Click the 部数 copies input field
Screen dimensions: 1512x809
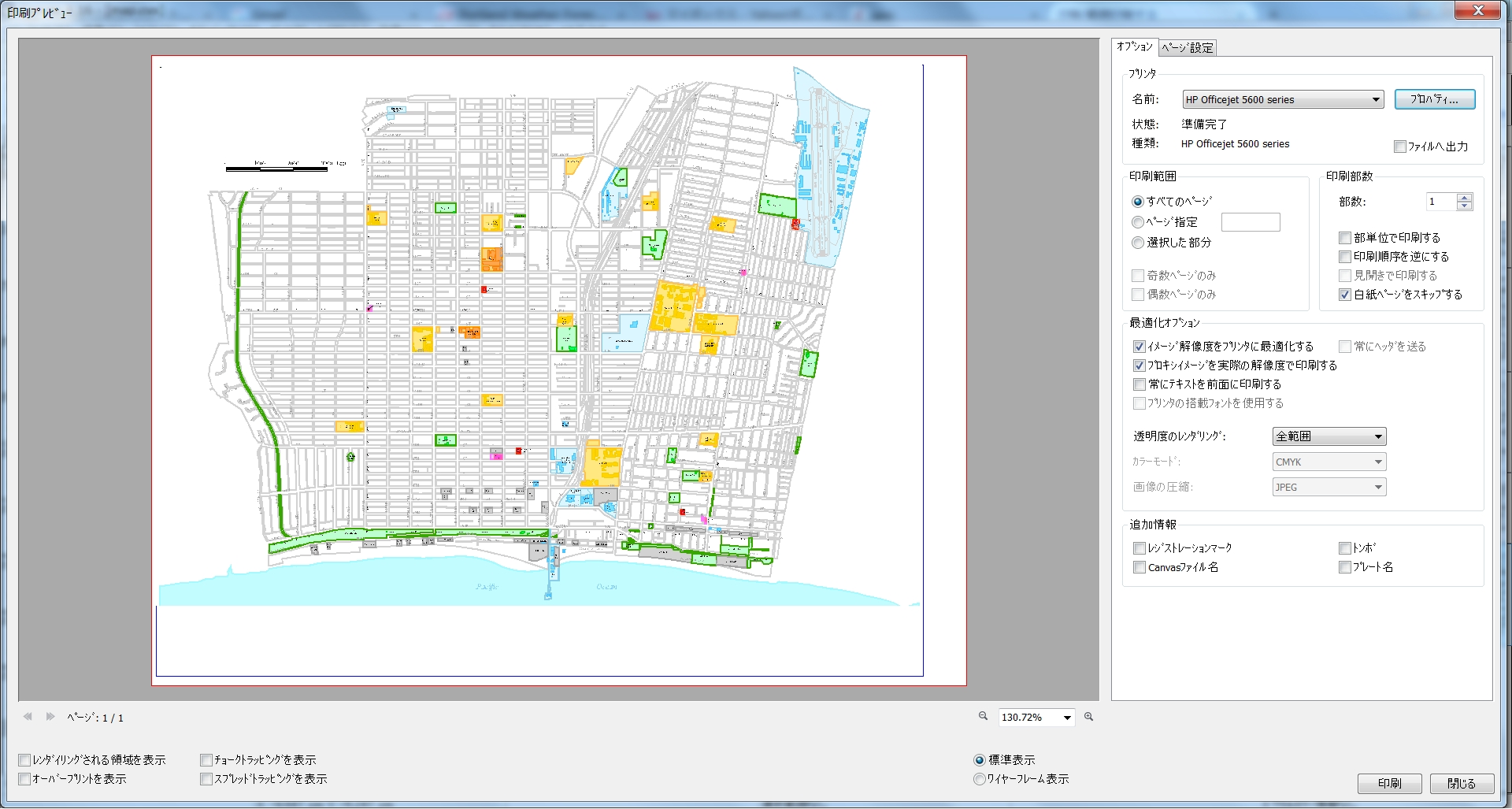point(1442,202)
